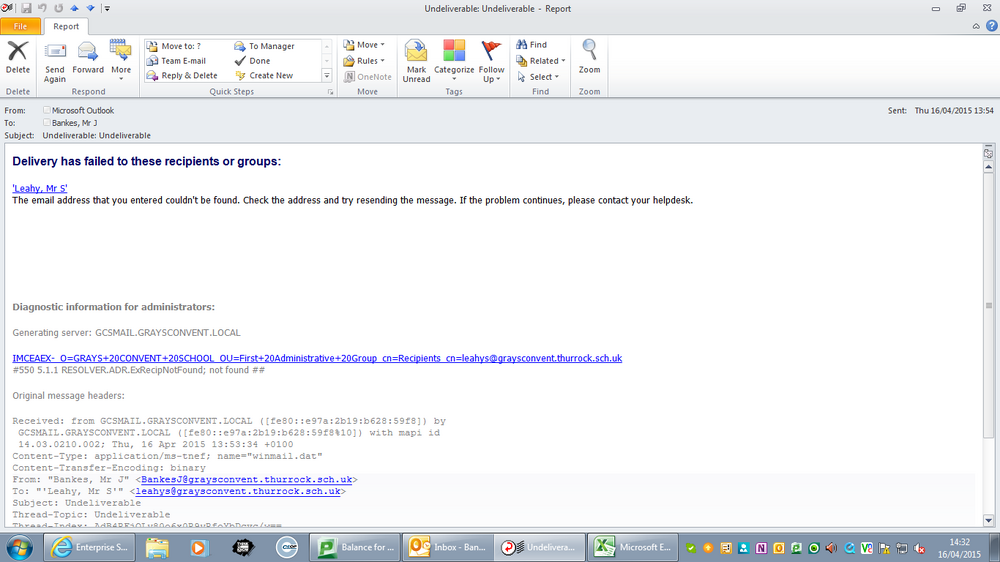Click the Subject 'Undeliverable: Undeliverable' text
1000x562 pixels.
(x=96, y=135)
